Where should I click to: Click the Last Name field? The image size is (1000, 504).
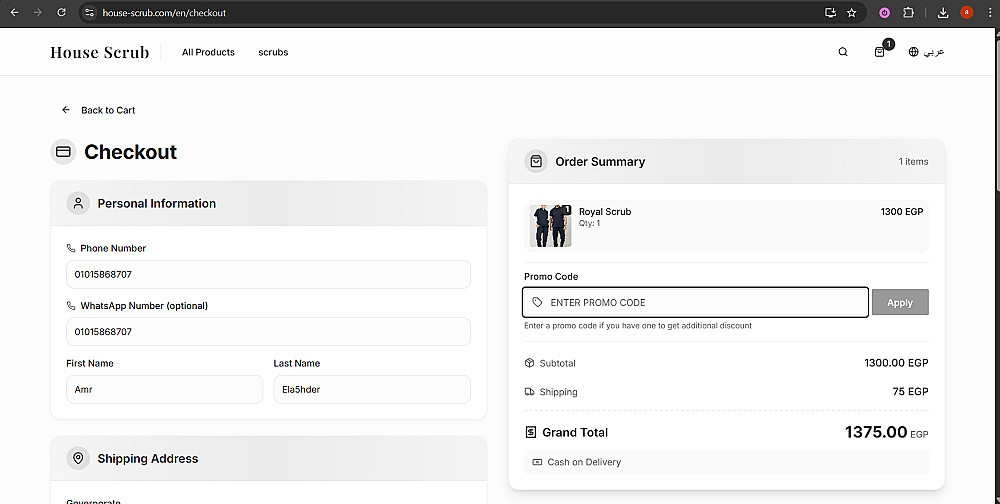[x=371, y=389]
